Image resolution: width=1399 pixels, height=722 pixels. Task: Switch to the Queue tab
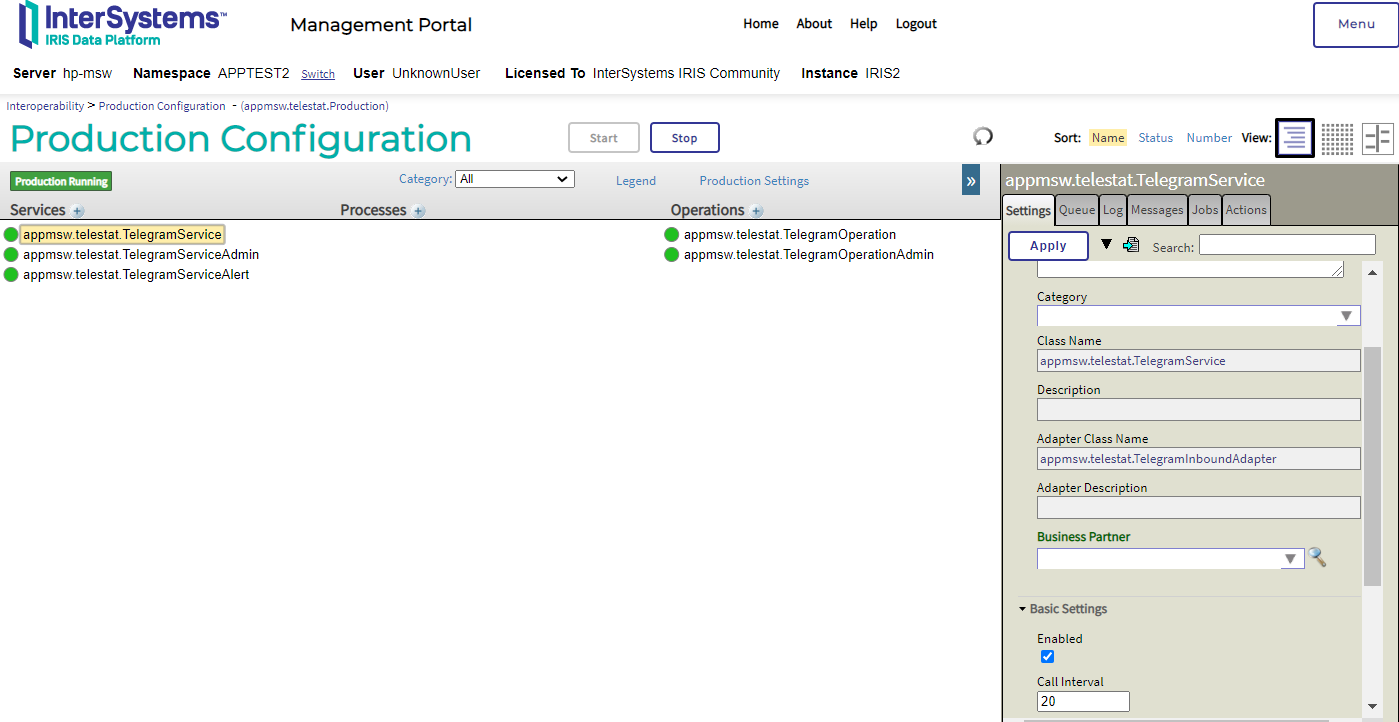click(1077, 210)
